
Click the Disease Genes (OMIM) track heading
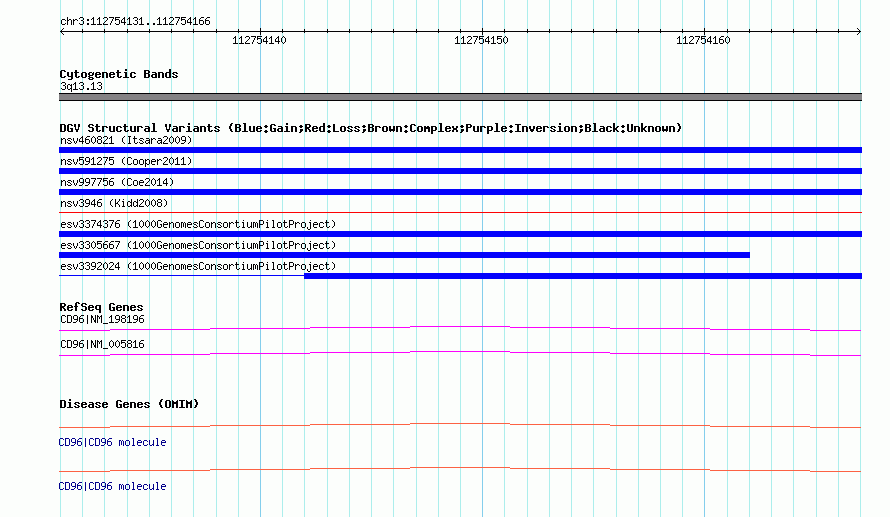pyautogui.click(x=129, y=404)
